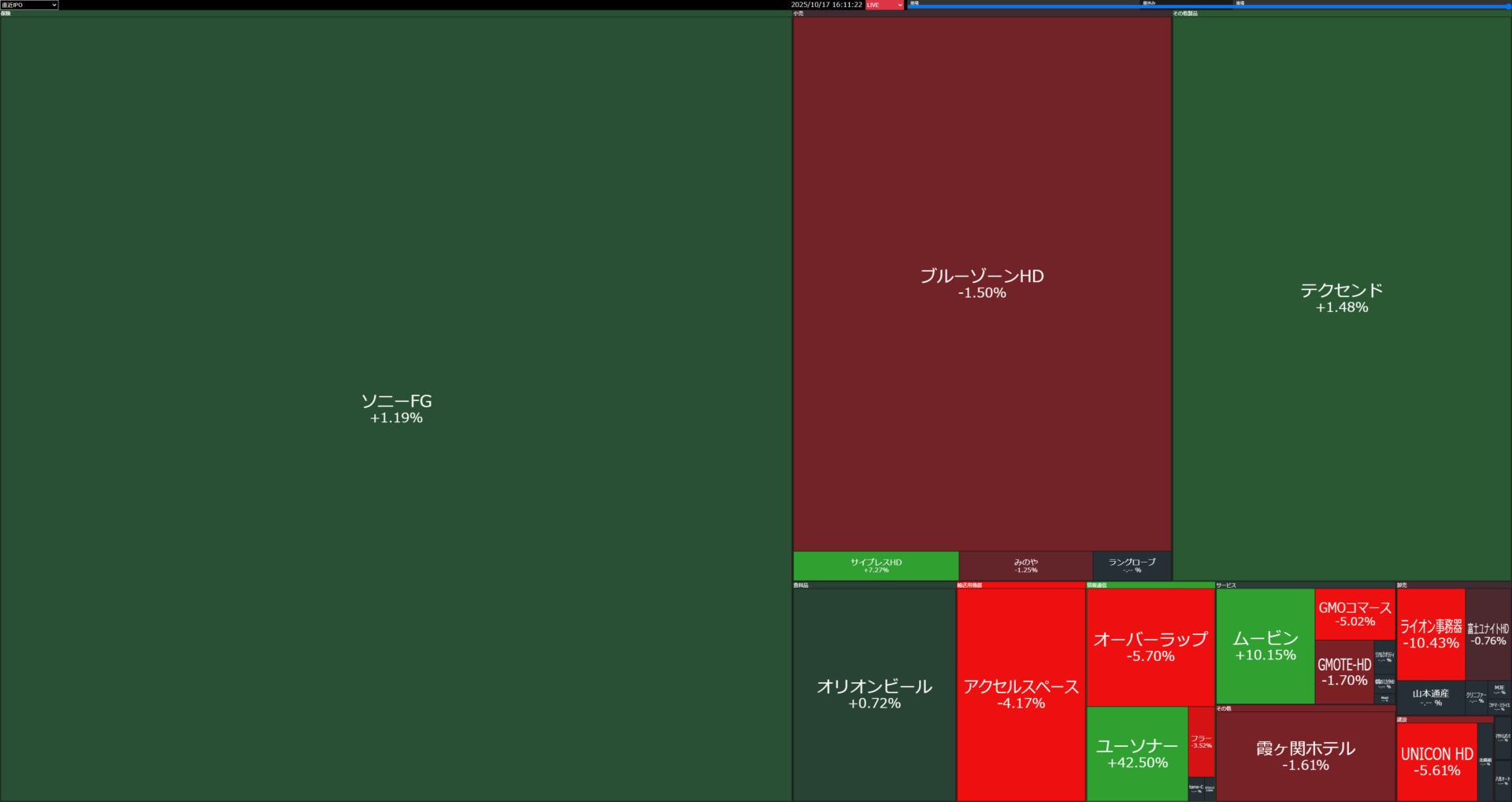Click the オリオンビール tile
The width and height of the screenshot is (1512, 802).
coord(874,693)
